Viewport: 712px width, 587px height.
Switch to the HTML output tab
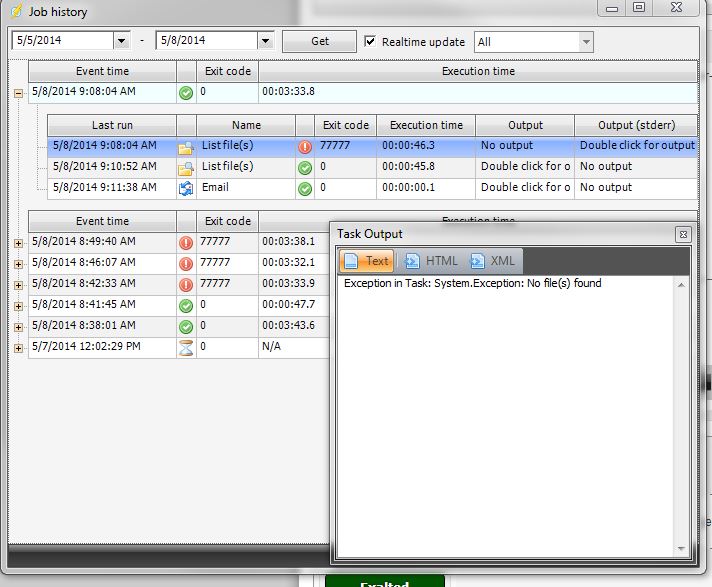coord(431,261)
